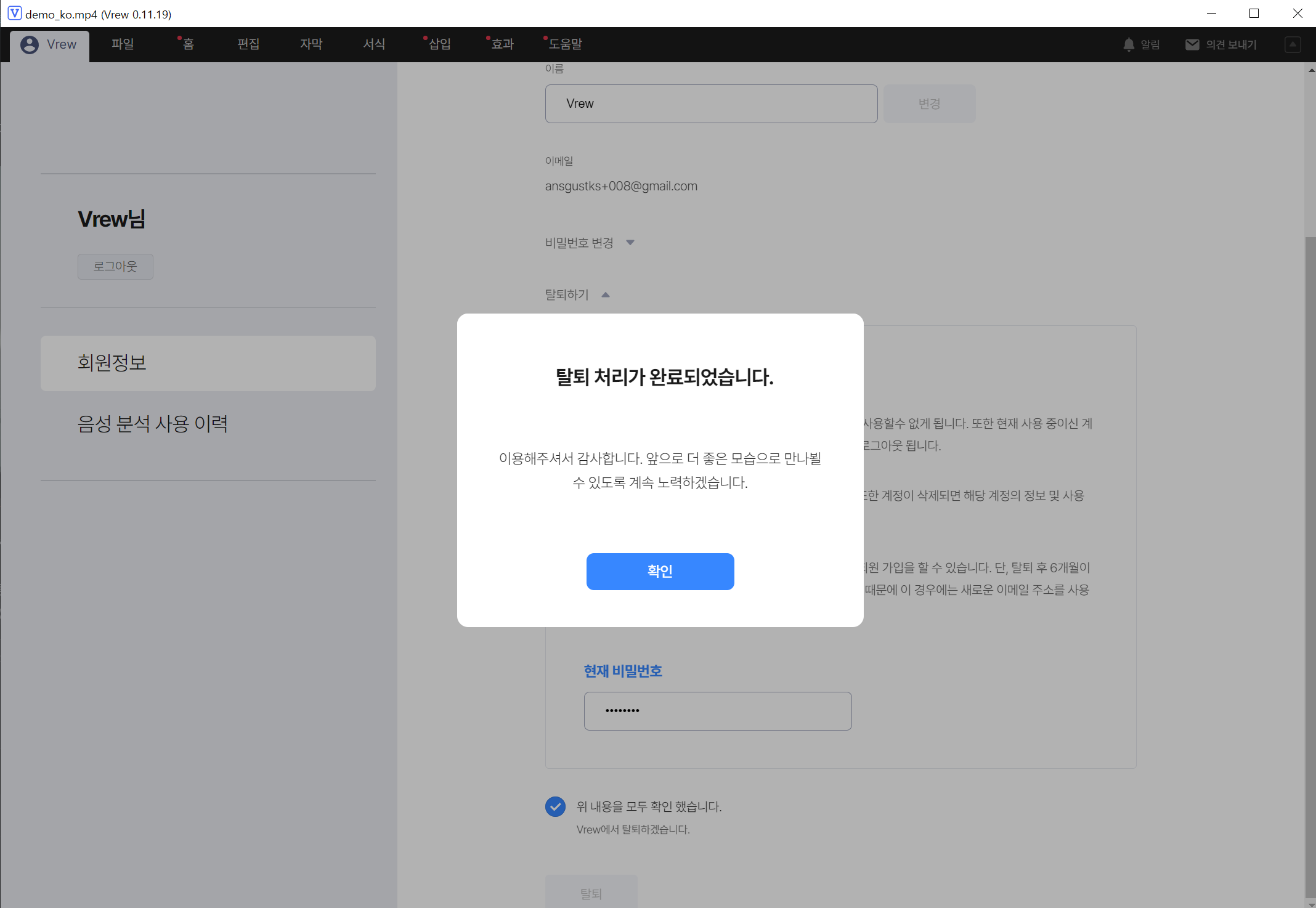Click the name input field containing Vrew
Viewport: 1316px width, 908px height.
tap(710, 103)
